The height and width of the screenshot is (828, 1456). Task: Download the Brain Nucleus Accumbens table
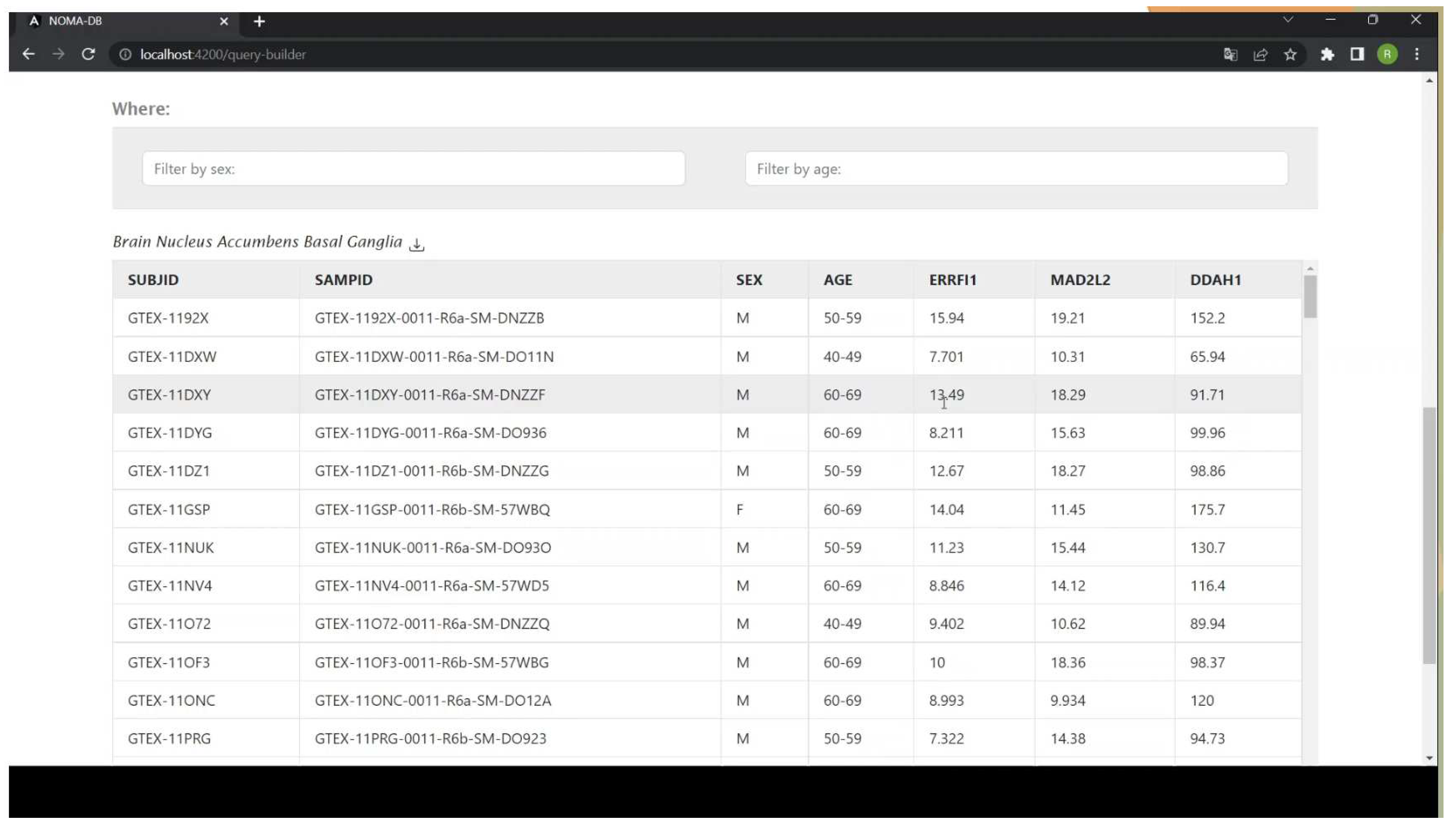[417, 245]
